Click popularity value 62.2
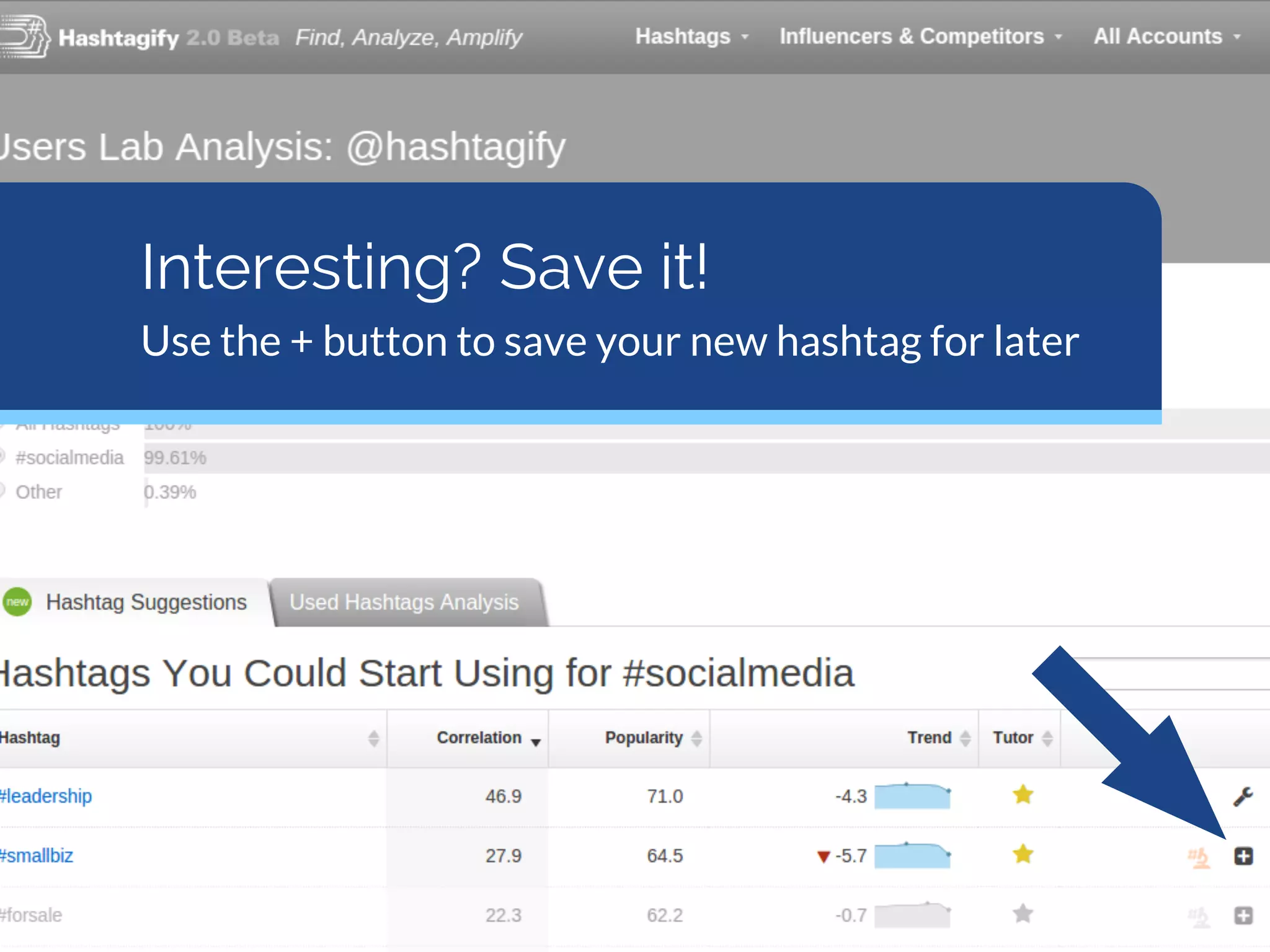The width and height of the screenshot is (1270, 952). tap(665, 915)
